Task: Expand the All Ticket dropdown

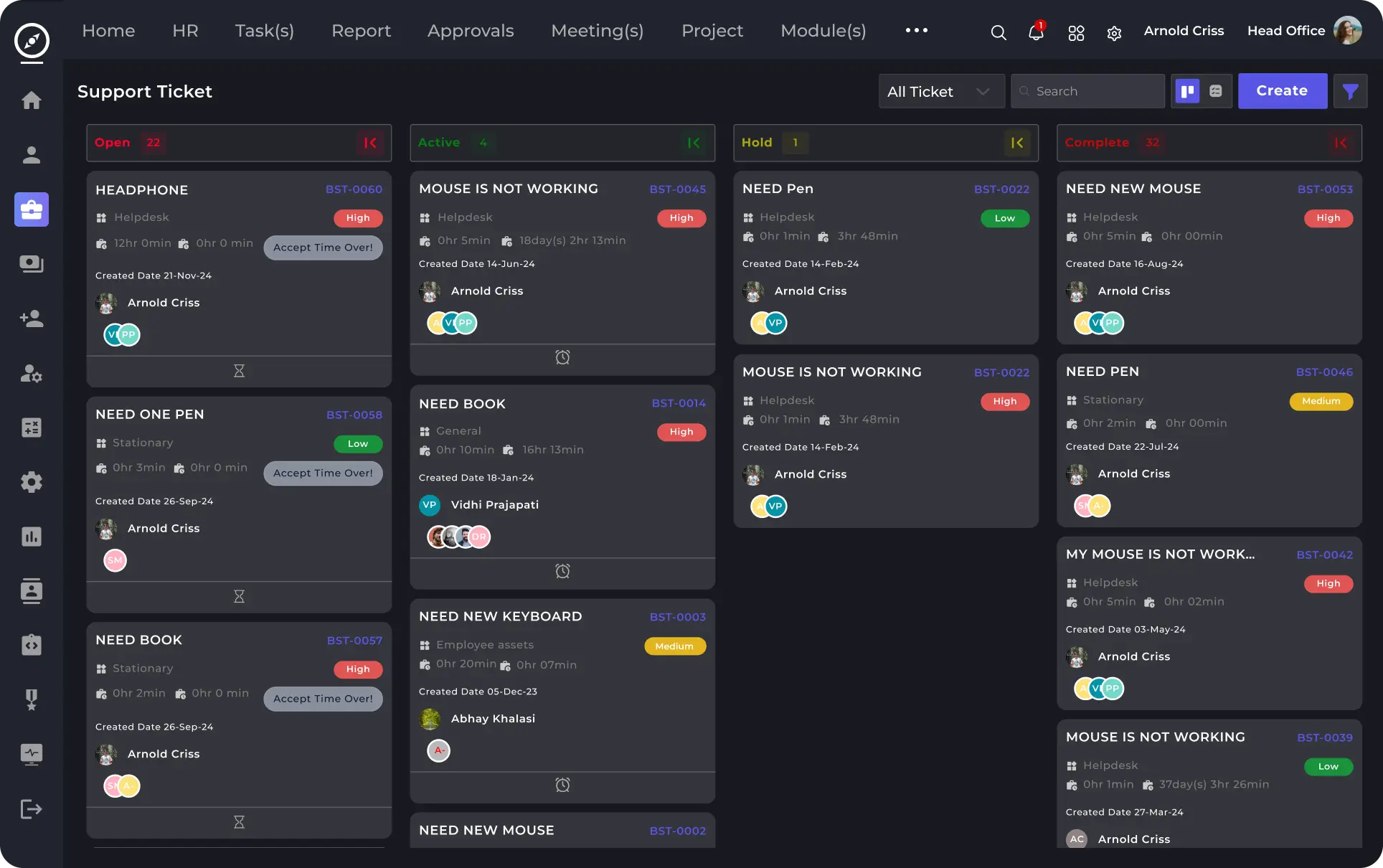Action: [x=940, y=91]
